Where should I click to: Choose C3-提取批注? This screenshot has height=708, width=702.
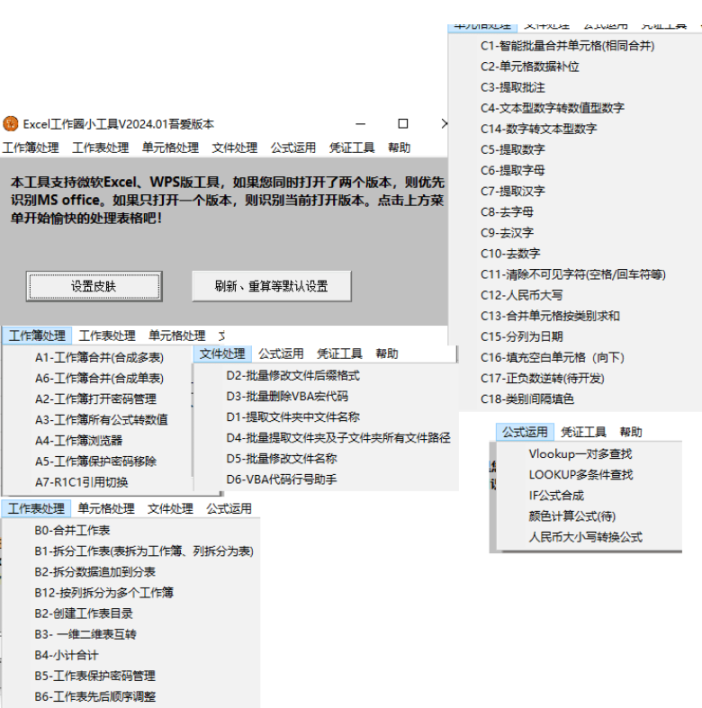point(513,87)
